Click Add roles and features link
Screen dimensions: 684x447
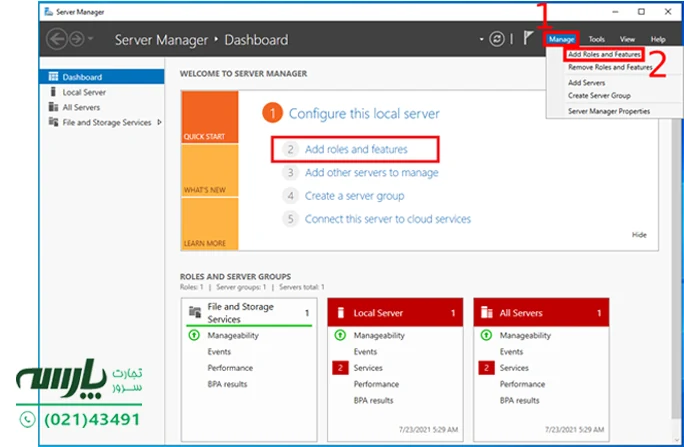(356, 149)
